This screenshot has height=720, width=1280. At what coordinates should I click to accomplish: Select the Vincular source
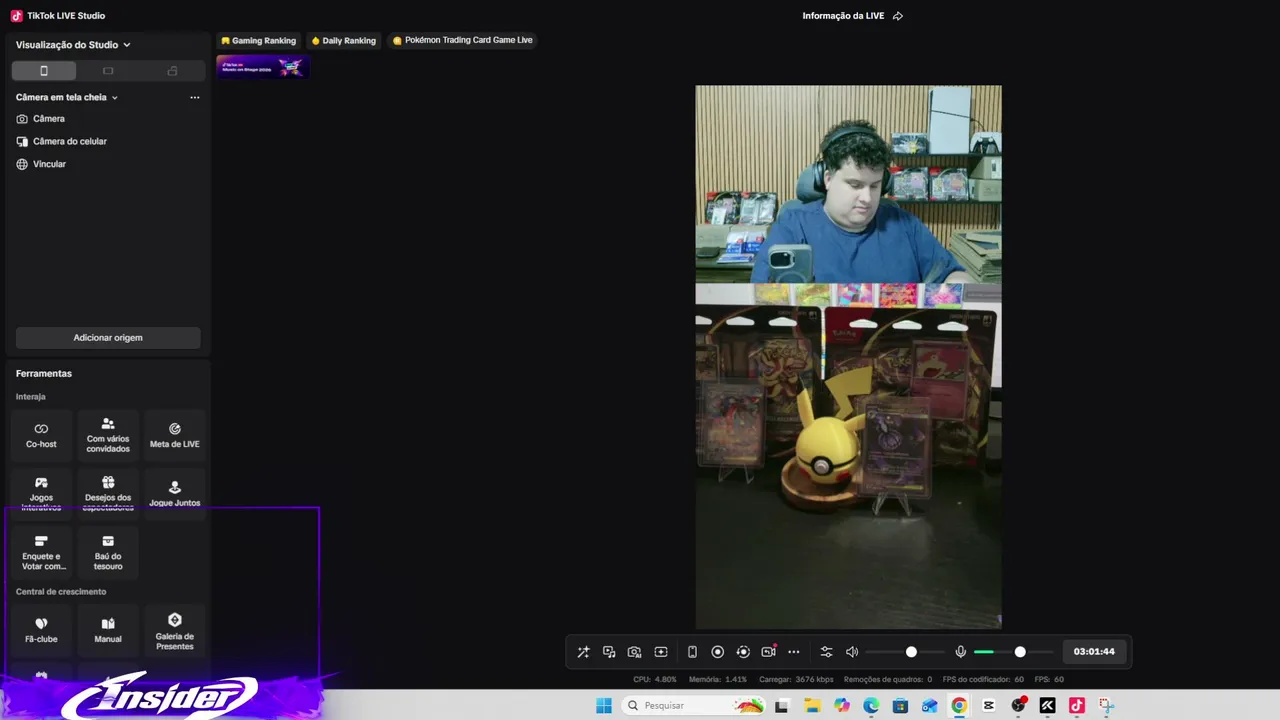[41, 164]
